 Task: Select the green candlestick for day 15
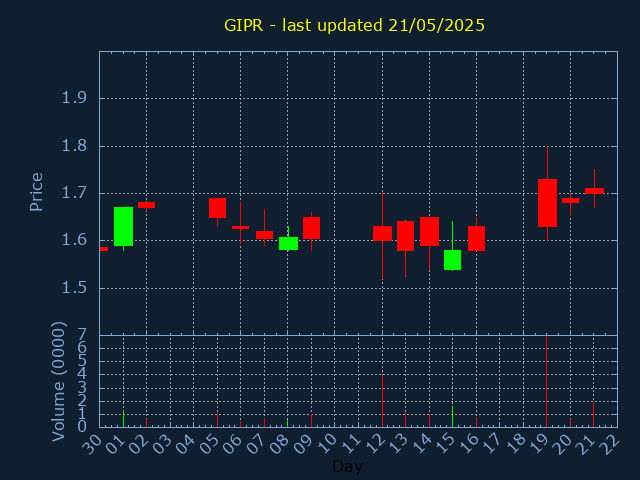coord(452,260)
